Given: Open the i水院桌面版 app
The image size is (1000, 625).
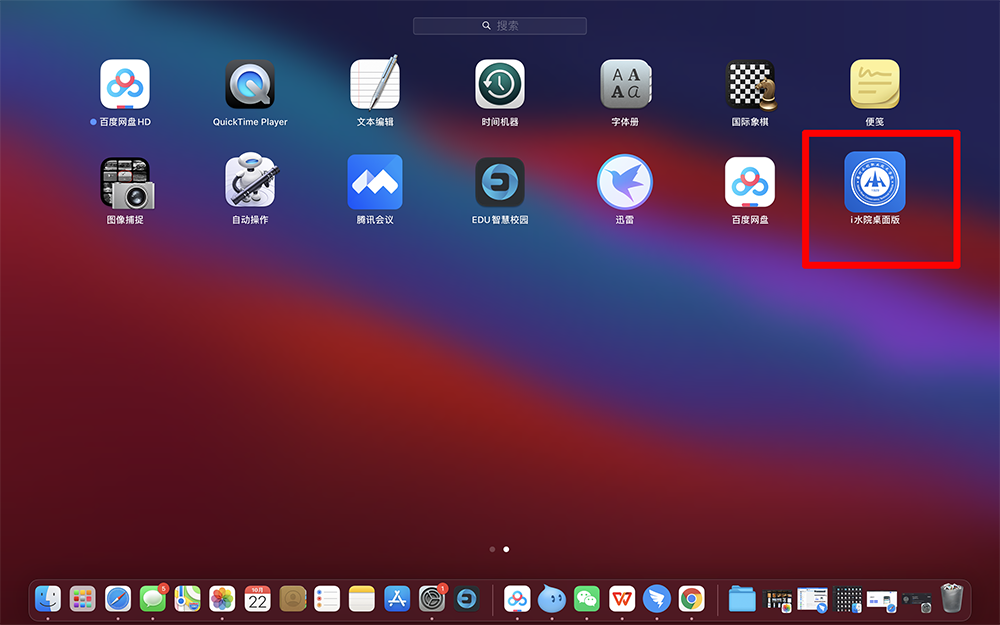Looking at the screenshot, I should point(875,183).
